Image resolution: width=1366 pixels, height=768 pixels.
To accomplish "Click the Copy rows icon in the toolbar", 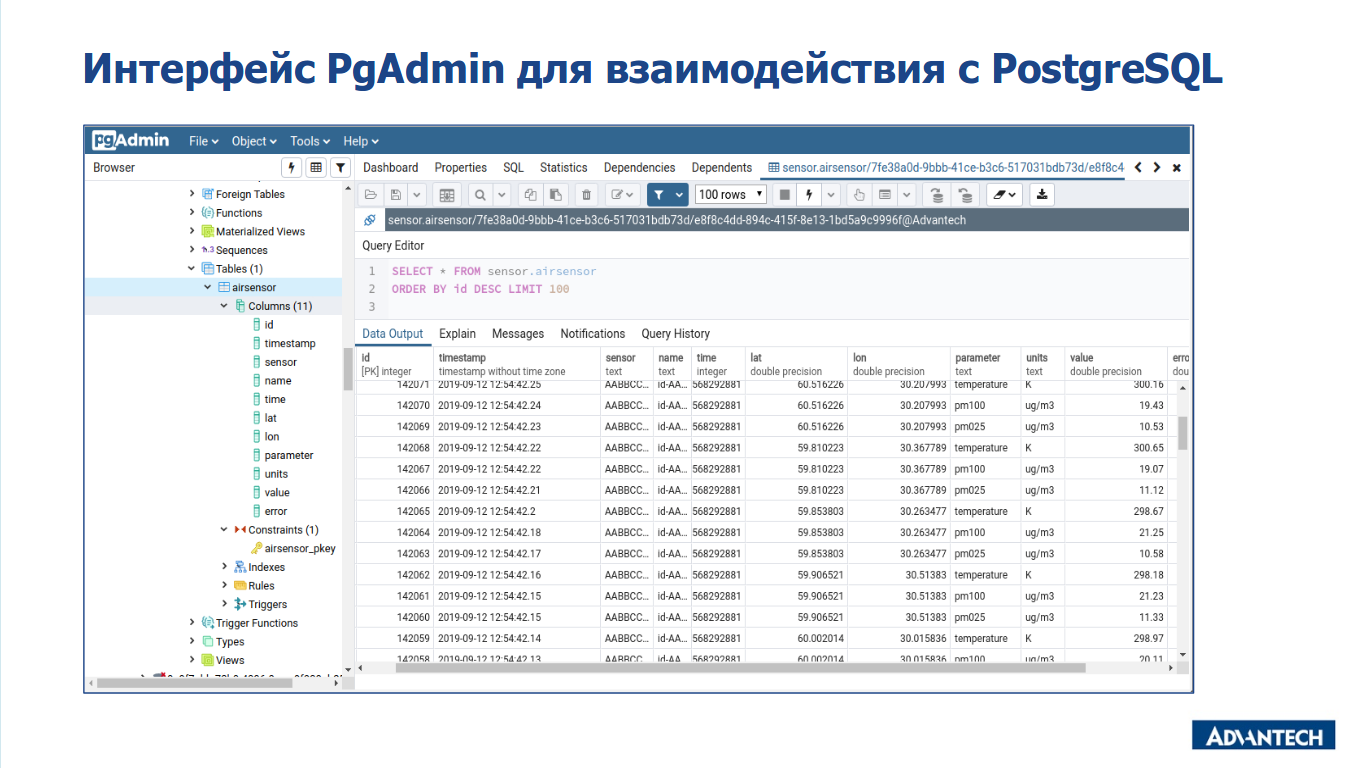I will coord(530,194).
